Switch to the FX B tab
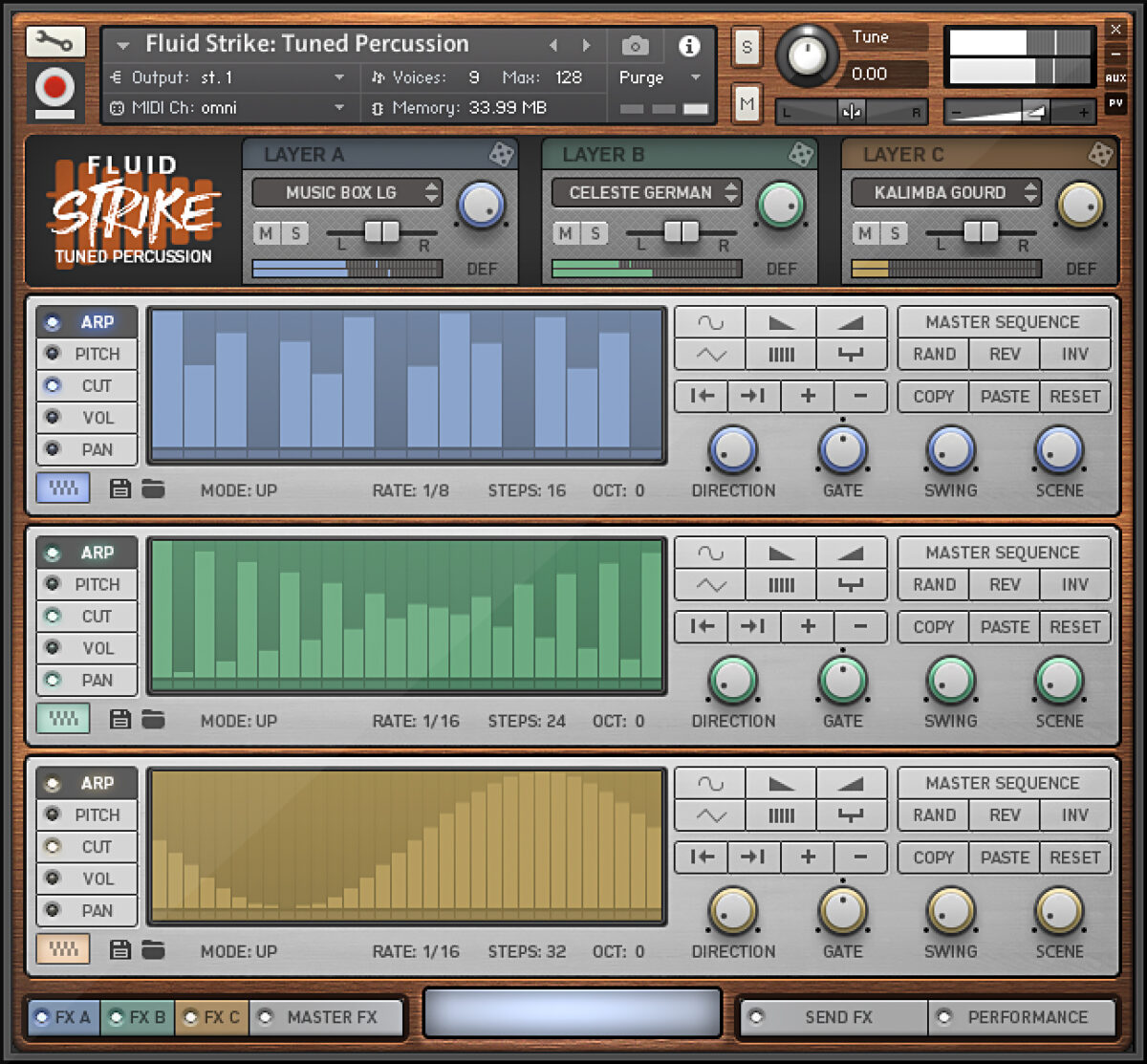 pyautogui.click(x=137, y=1017)
